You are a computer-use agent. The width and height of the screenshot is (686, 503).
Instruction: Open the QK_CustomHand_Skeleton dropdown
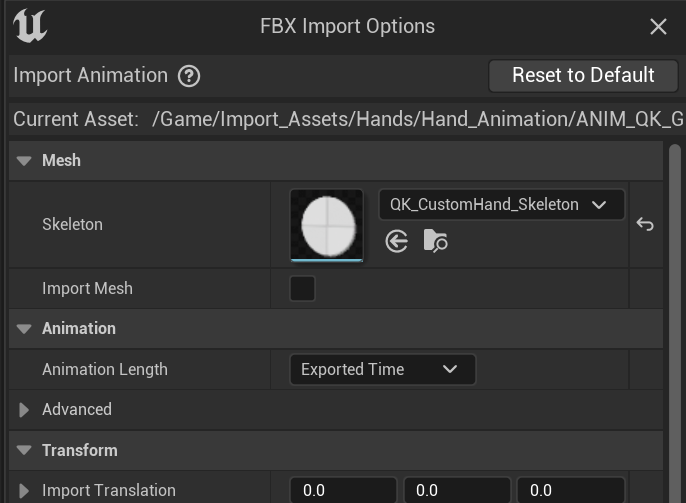[501, 204]
